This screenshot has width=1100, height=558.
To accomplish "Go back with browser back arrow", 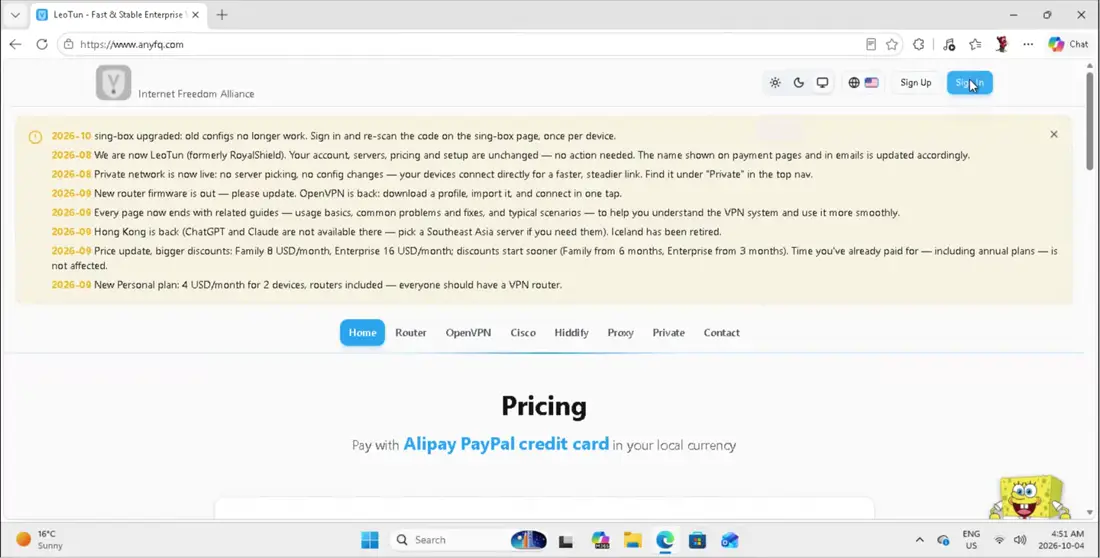I will [15, 44].
